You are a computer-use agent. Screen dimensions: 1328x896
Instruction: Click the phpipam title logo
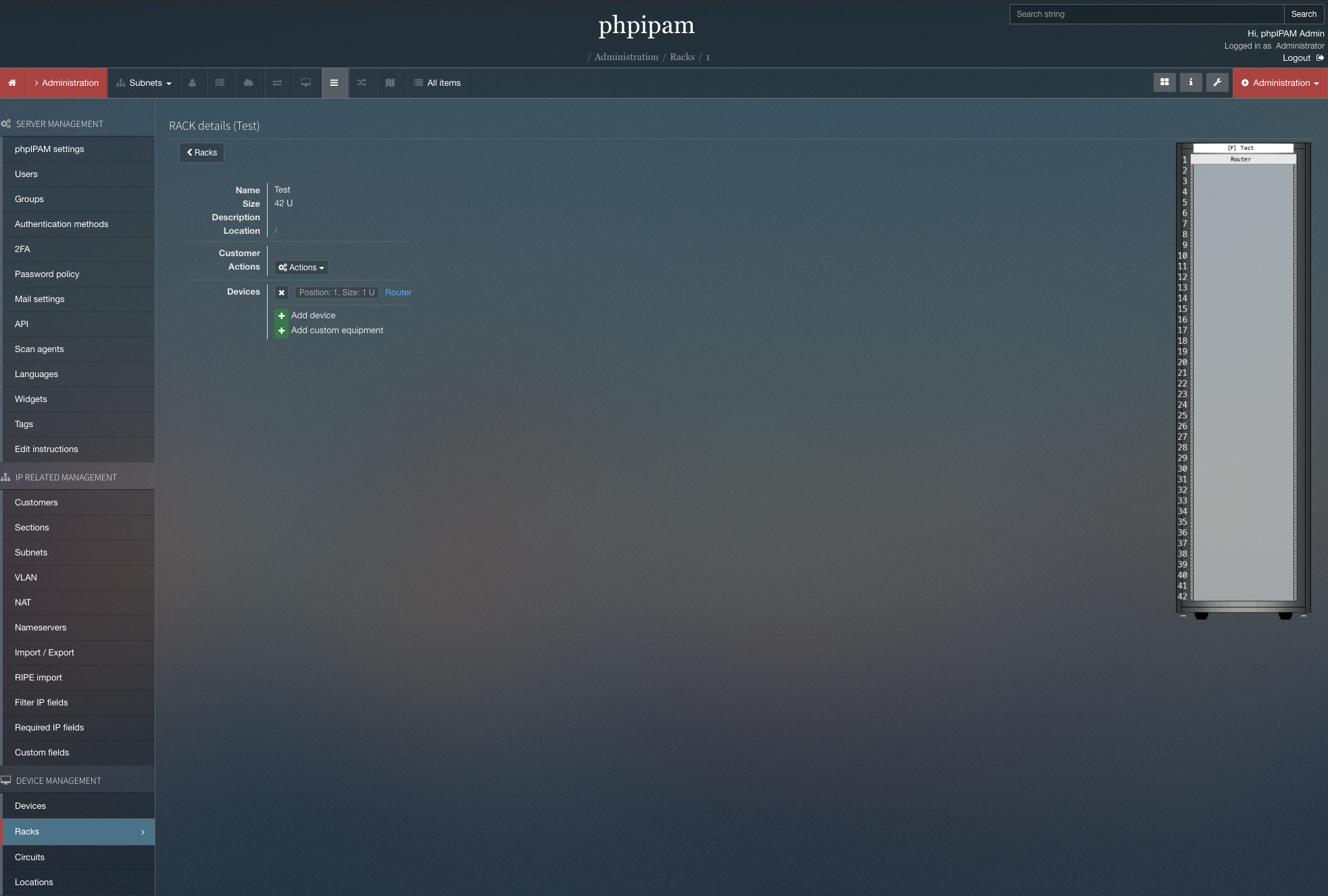pyautogui.click(x=647, y=26)
